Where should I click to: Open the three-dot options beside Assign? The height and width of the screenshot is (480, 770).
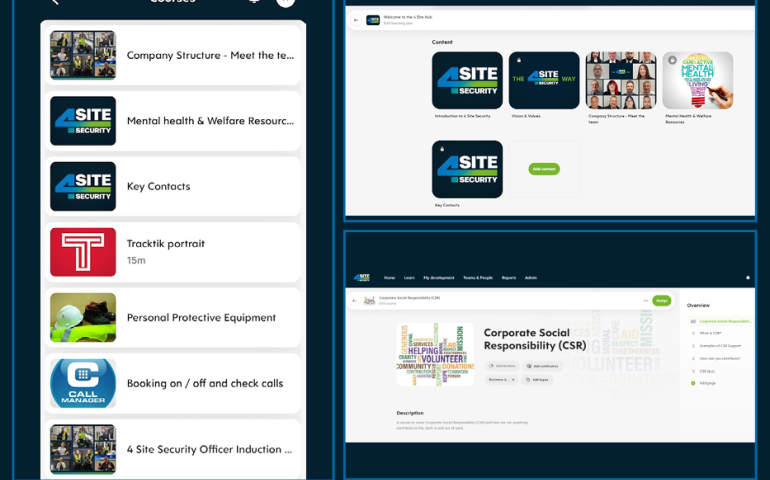point(644,300)
